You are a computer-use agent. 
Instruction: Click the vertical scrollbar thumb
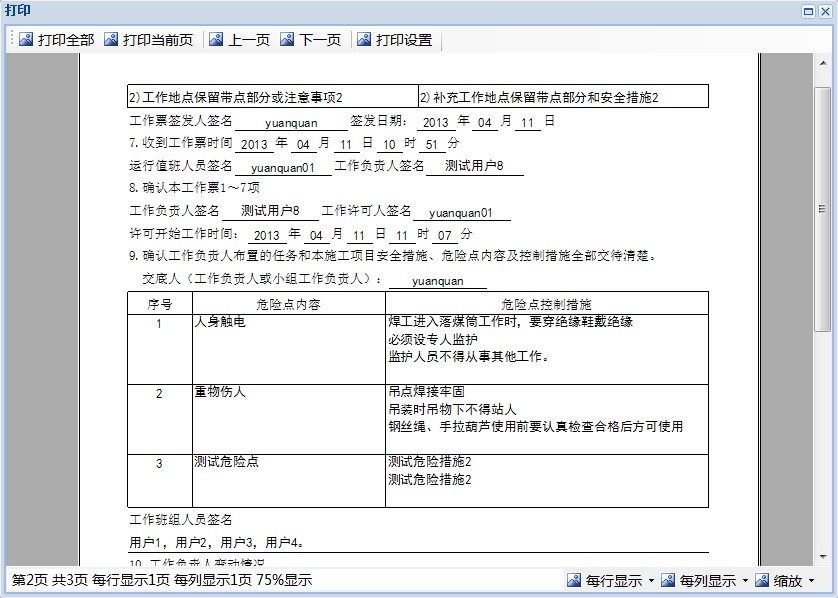pos(822,210)
